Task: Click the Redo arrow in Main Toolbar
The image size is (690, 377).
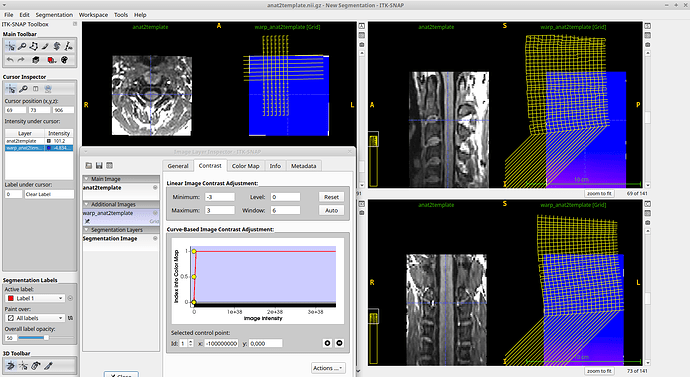Action: tap(21, 60)
